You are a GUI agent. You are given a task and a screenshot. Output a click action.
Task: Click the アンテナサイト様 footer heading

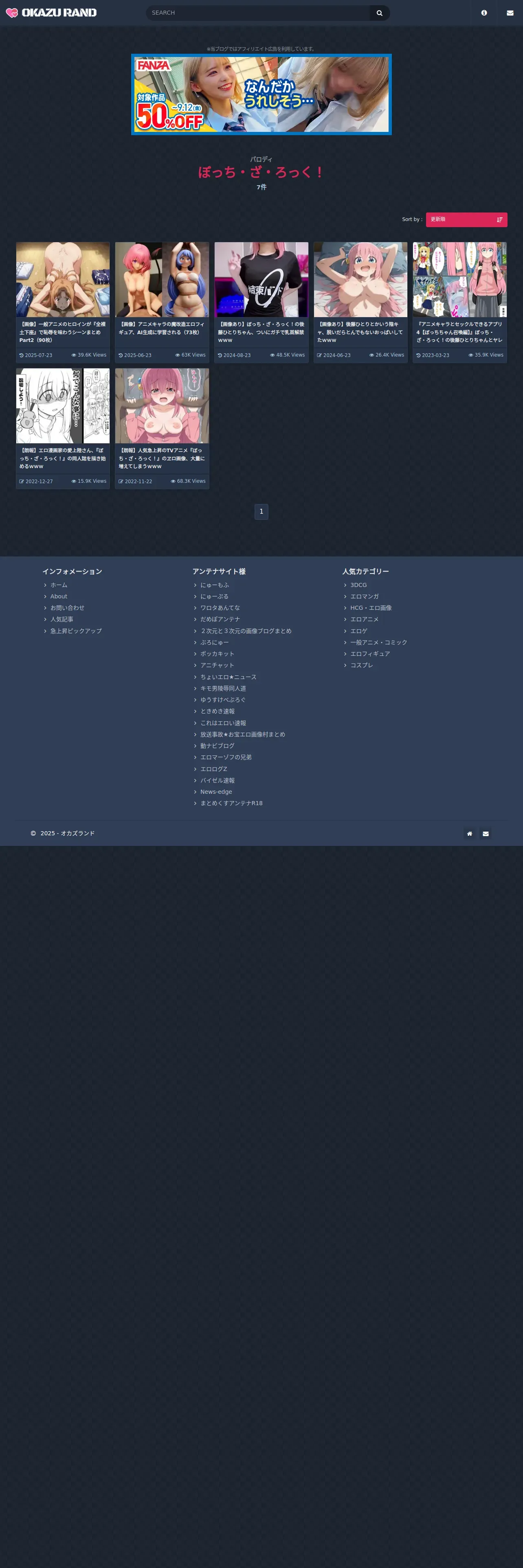click(x=219, y=572)
